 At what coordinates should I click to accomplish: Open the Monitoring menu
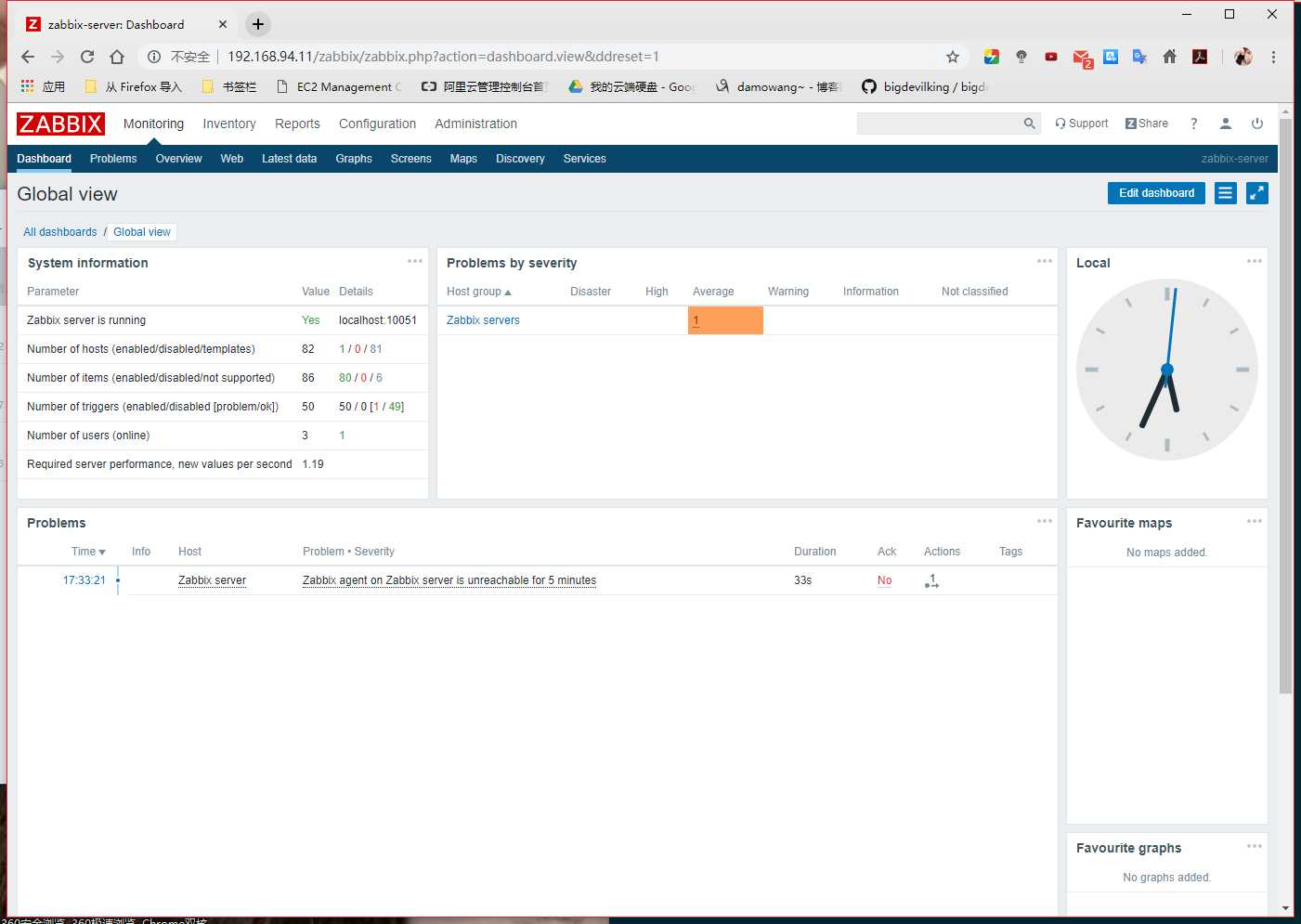[153, 124]
